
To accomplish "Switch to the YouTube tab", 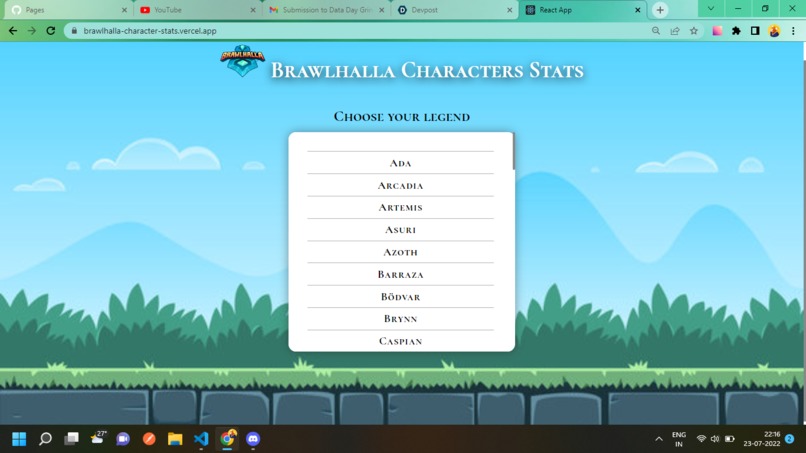I will [x=197, y=10].
